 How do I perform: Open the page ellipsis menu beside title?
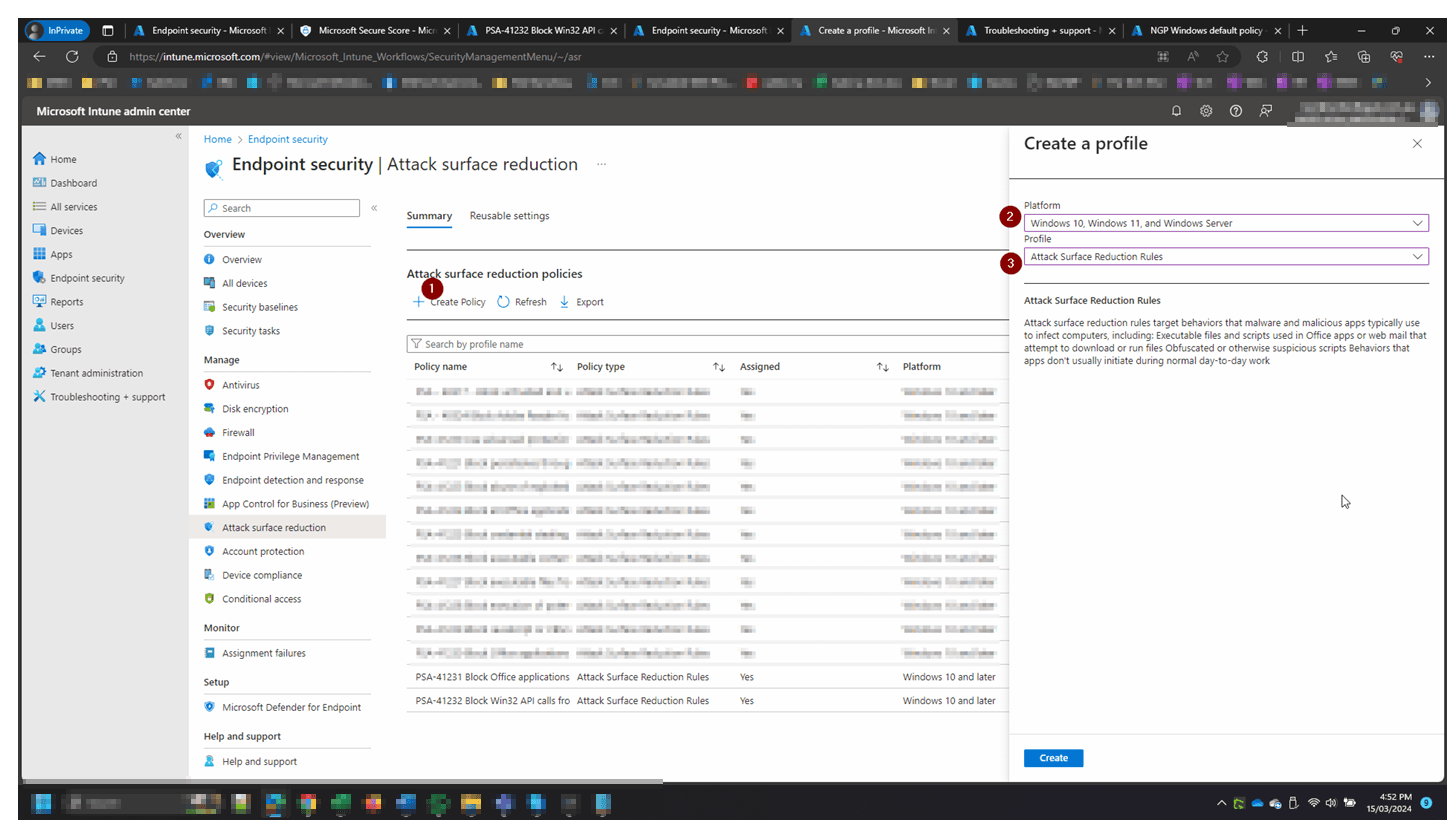[601, 164]
